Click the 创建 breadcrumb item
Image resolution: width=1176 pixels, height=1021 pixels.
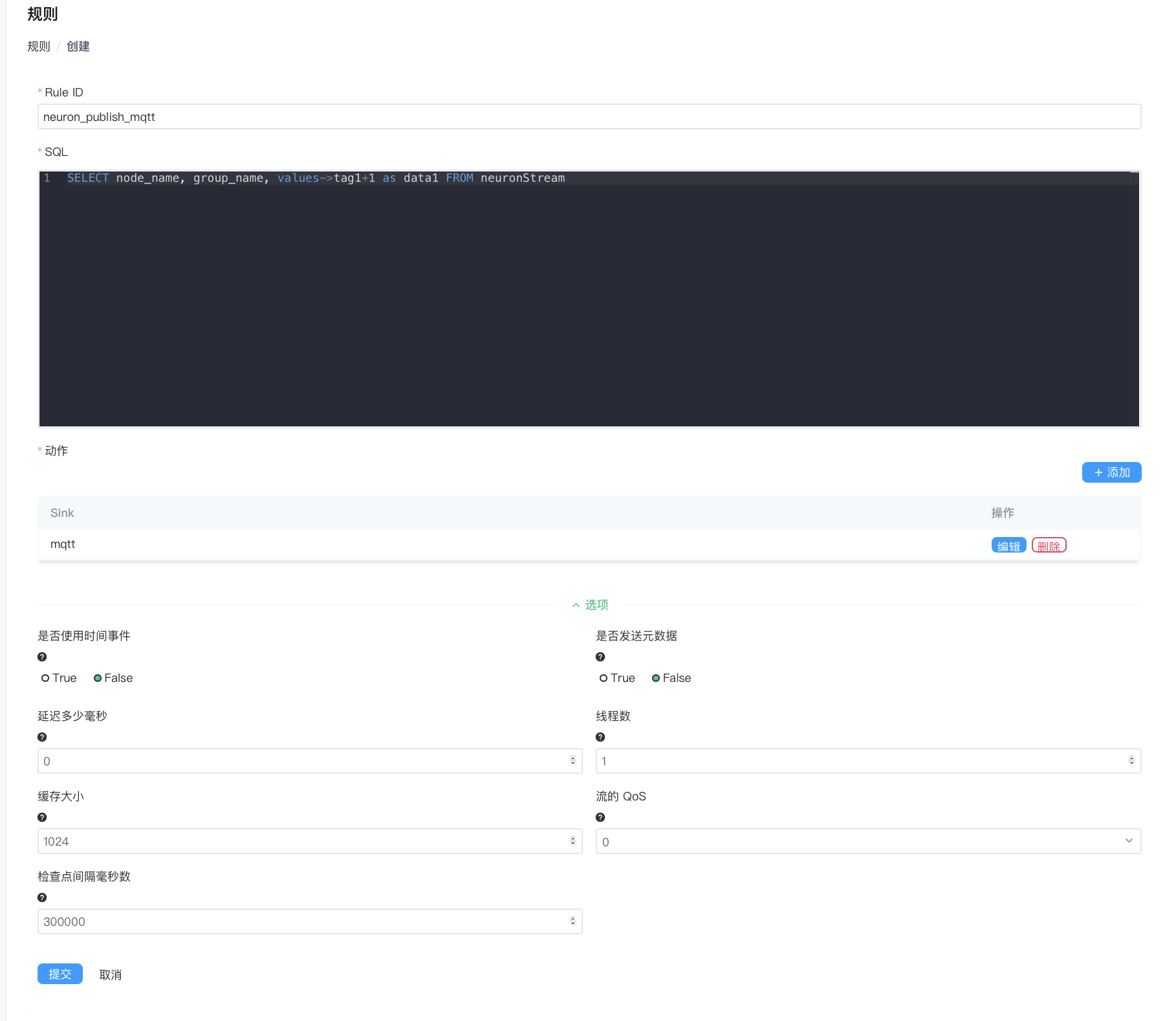coord(78,47)
